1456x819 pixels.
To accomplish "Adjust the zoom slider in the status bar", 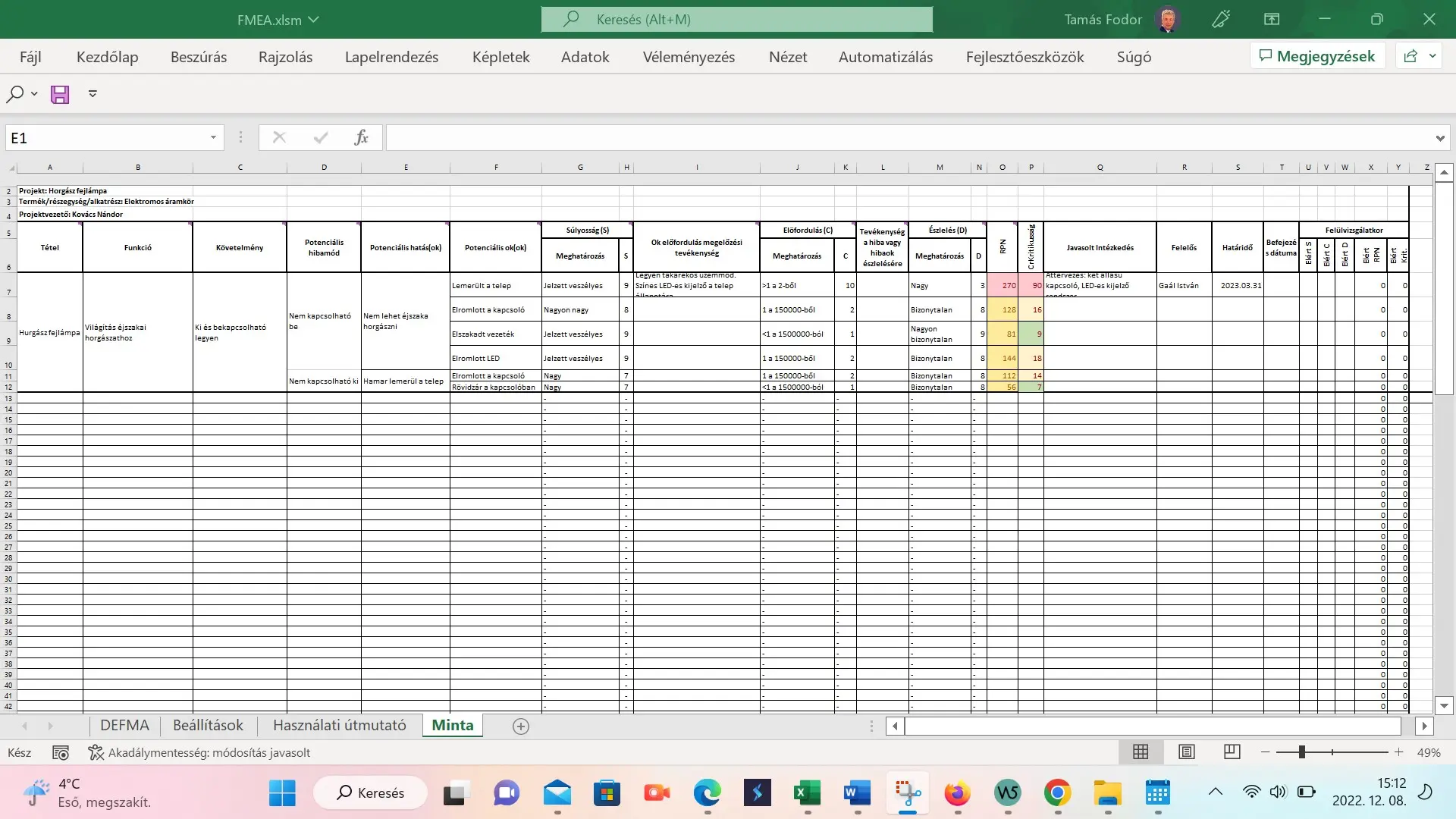I will [x=1302, y=752].
